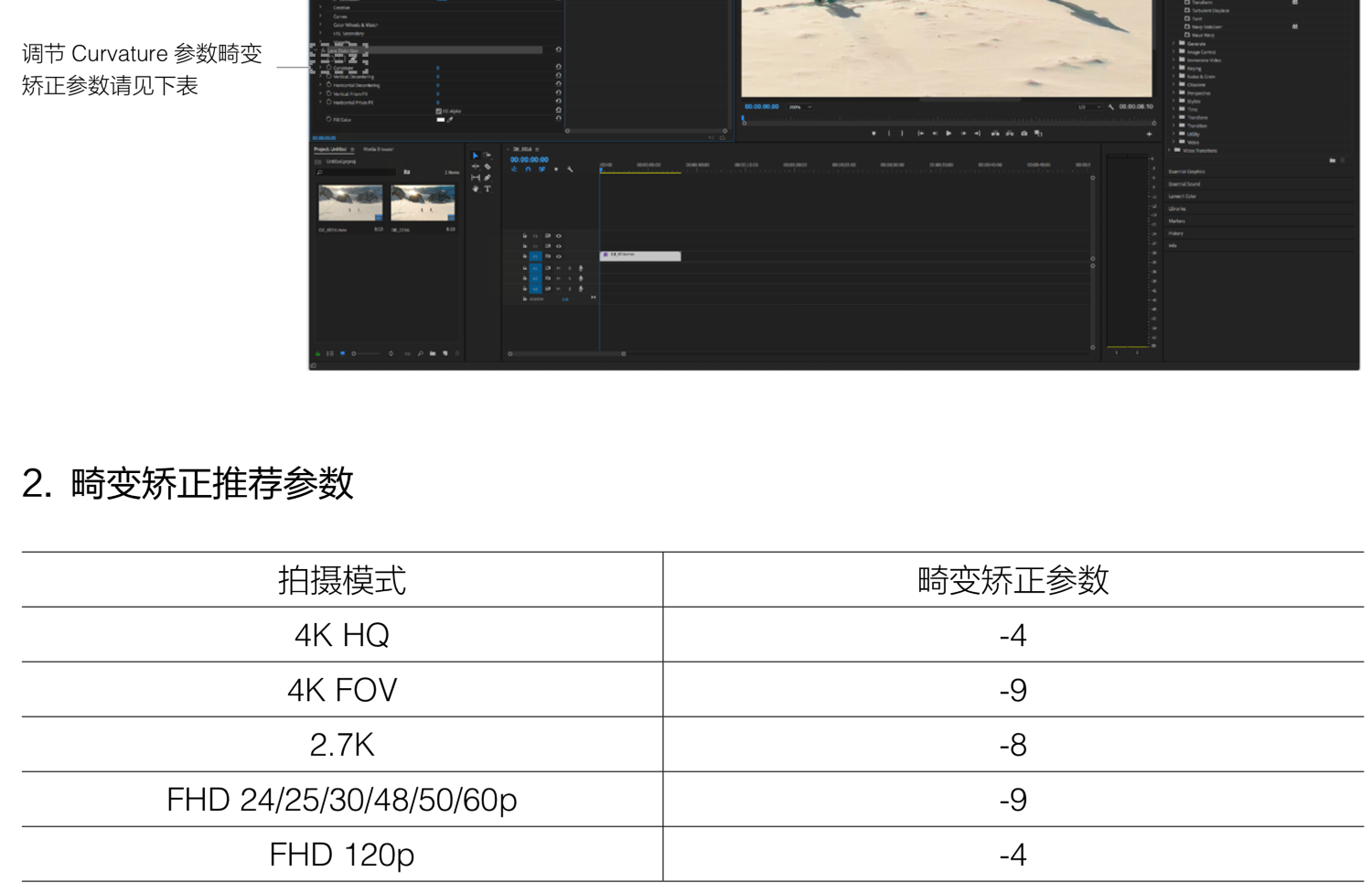The height and width of the screenshot is (894, 1372).
Task: Reset Lens Distortion effect
Action: click(558, 49)
